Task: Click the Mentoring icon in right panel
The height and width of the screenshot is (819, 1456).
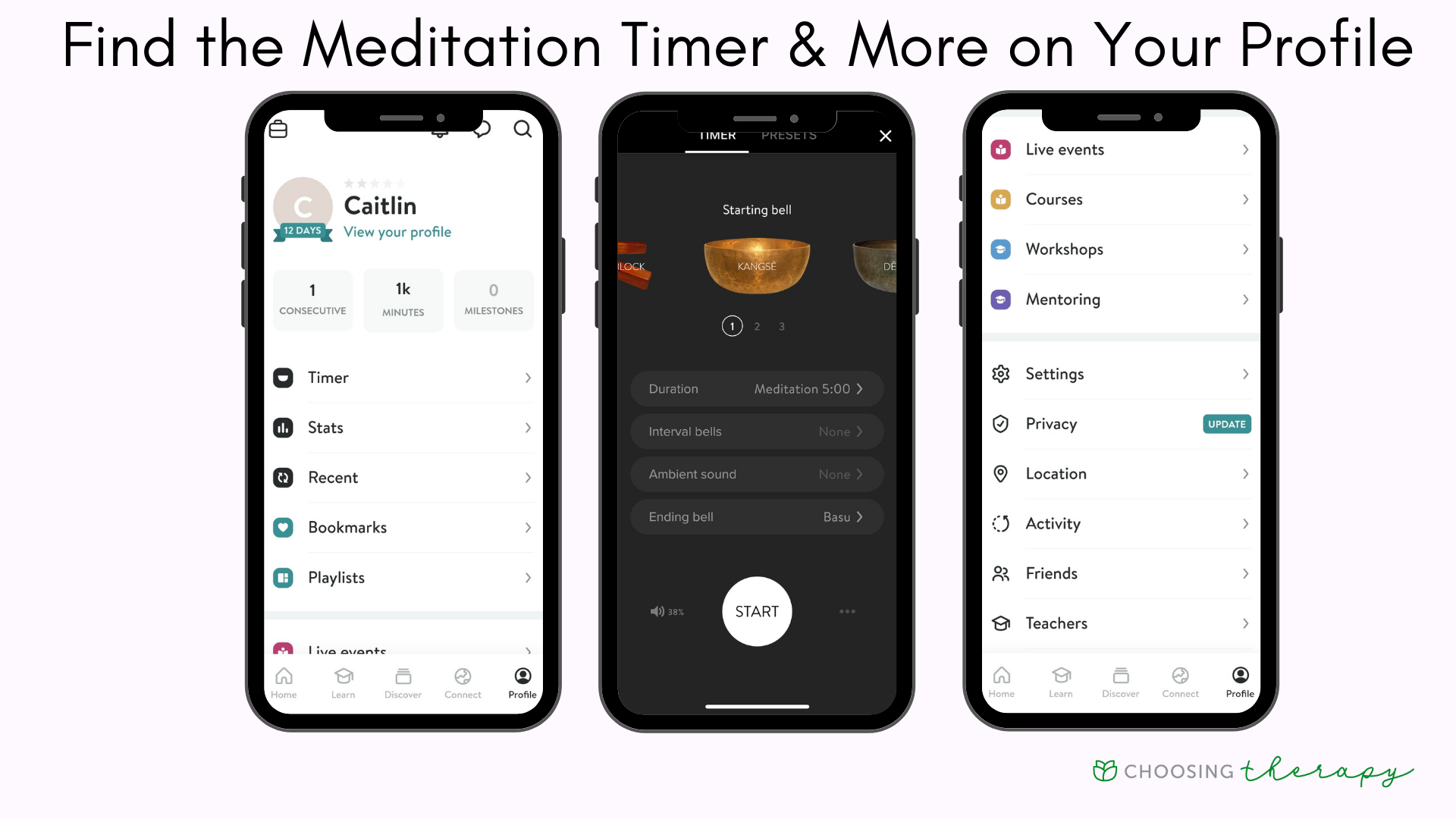Action: [1000, 298]
